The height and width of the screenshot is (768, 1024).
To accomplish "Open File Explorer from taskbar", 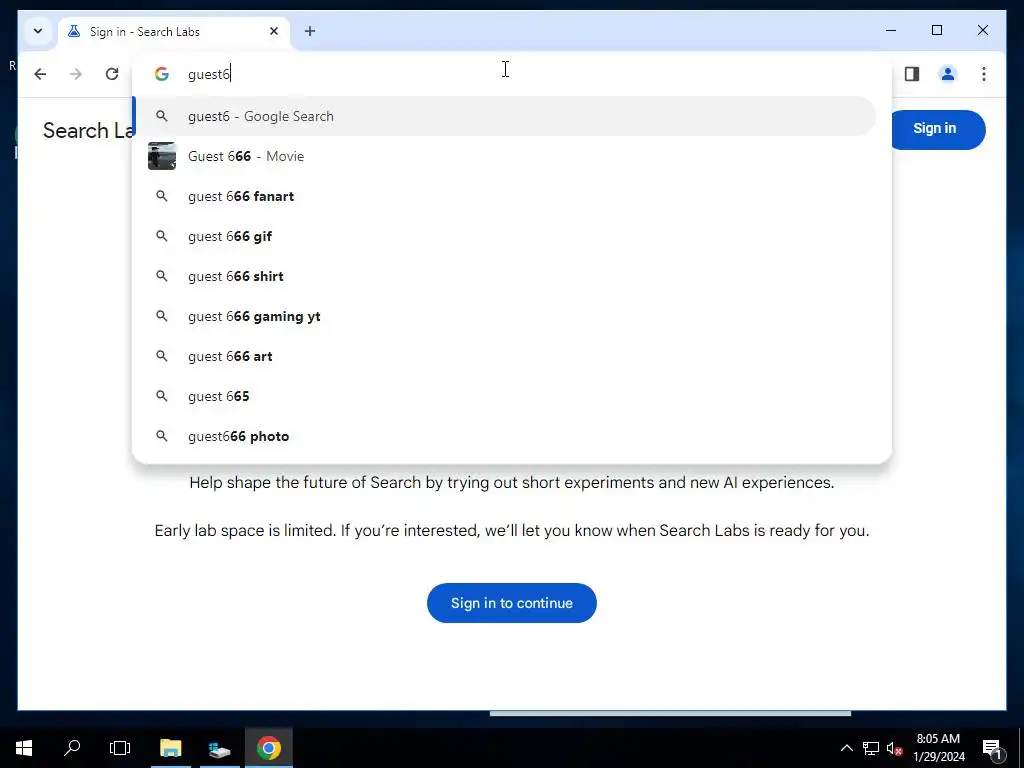I will (x=170, y=748).
